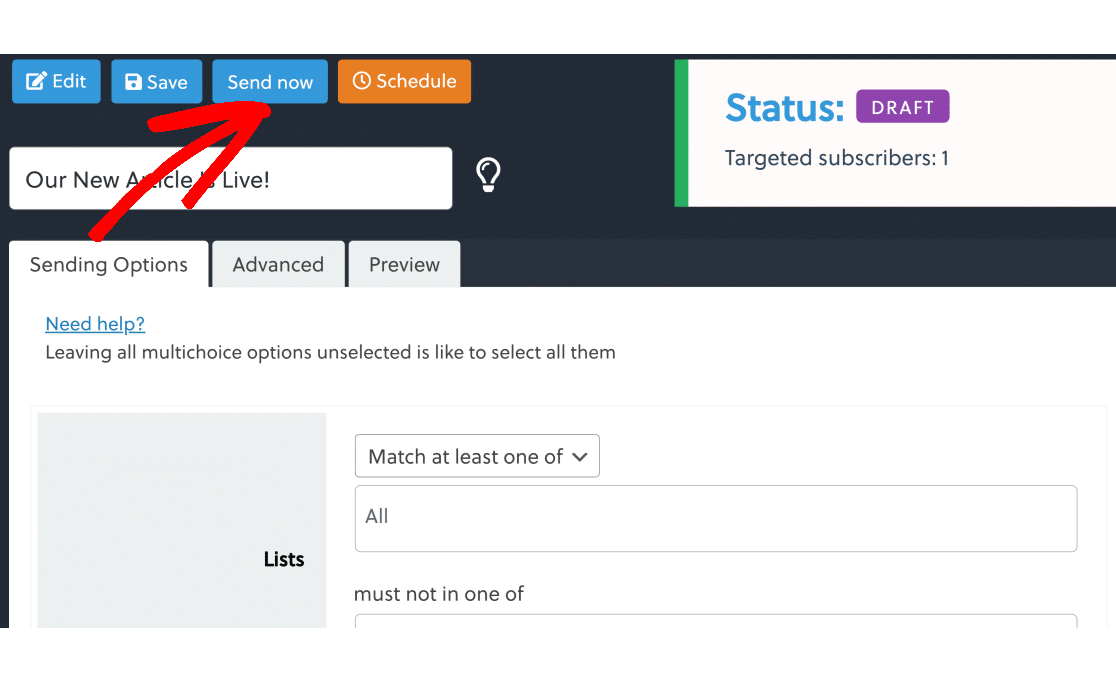Click the Save floppy disk icon

point(133,82)
